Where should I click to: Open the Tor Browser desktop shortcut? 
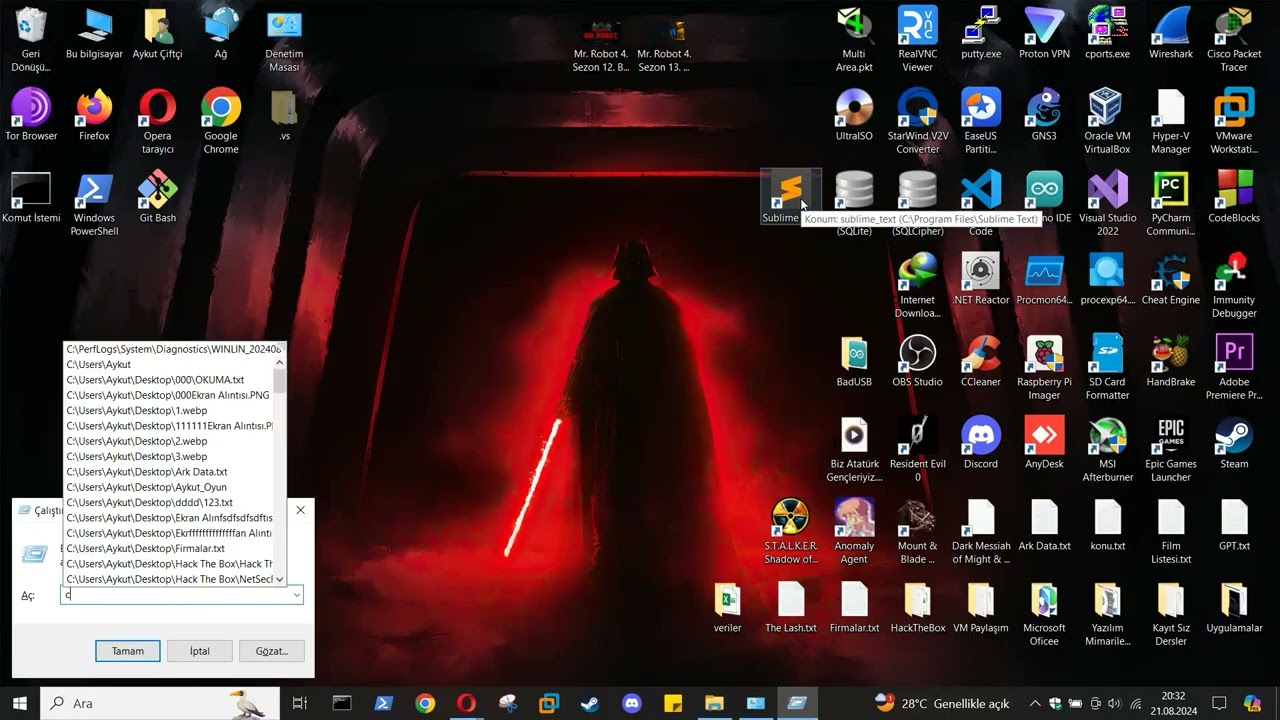click(31, 115)
